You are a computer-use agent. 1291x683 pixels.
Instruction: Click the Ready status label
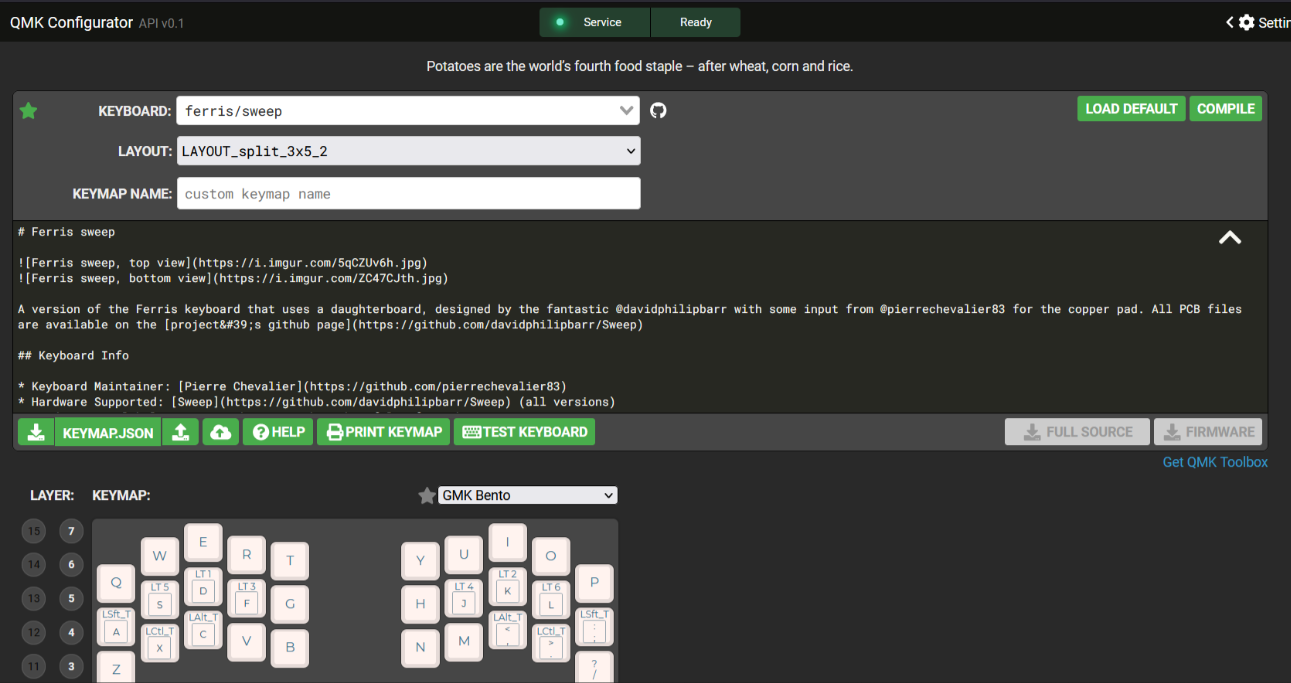tap(696, 22)
